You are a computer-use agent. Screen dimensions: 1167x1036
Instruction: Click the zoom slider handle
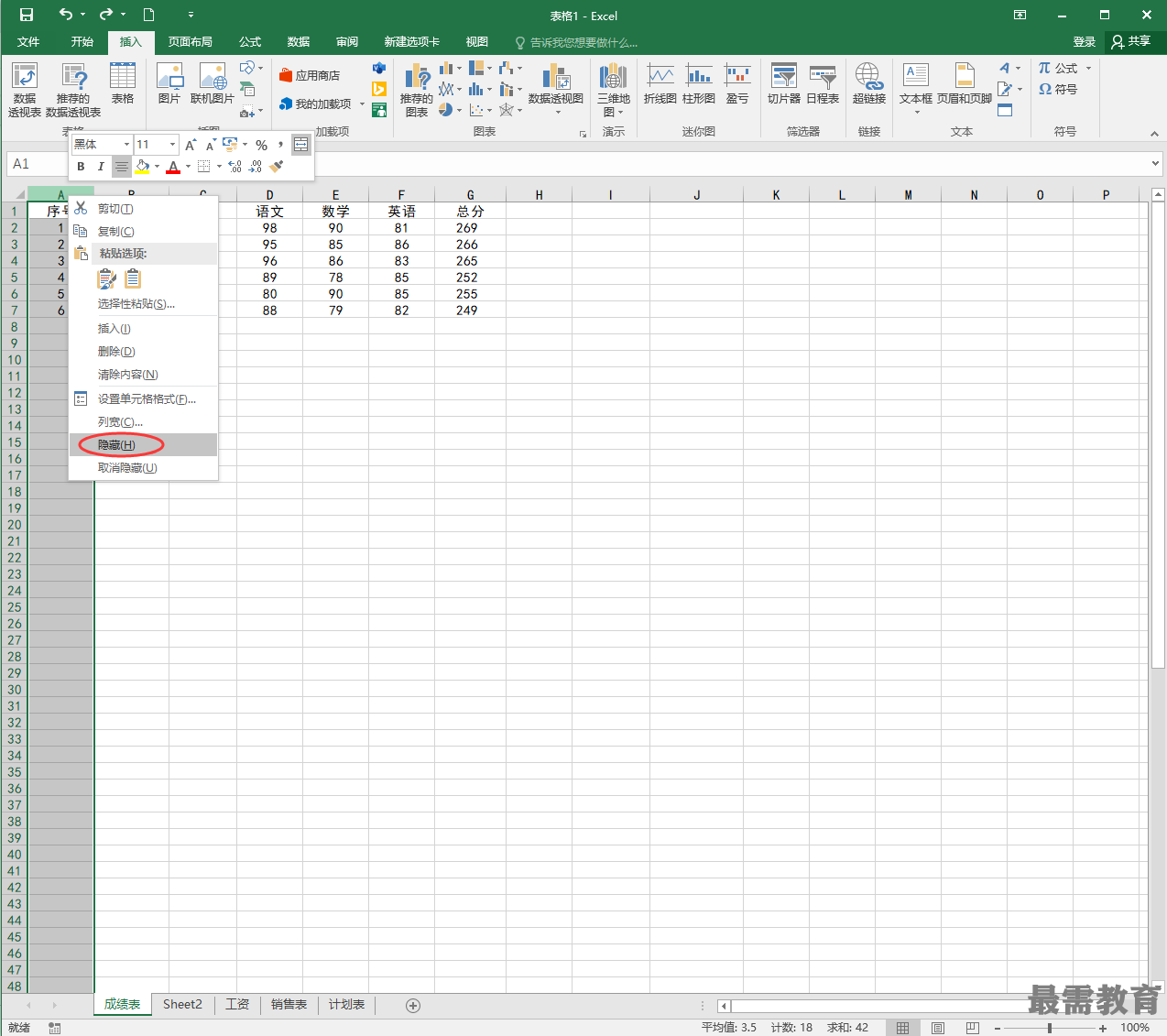coord(1050,1028)
